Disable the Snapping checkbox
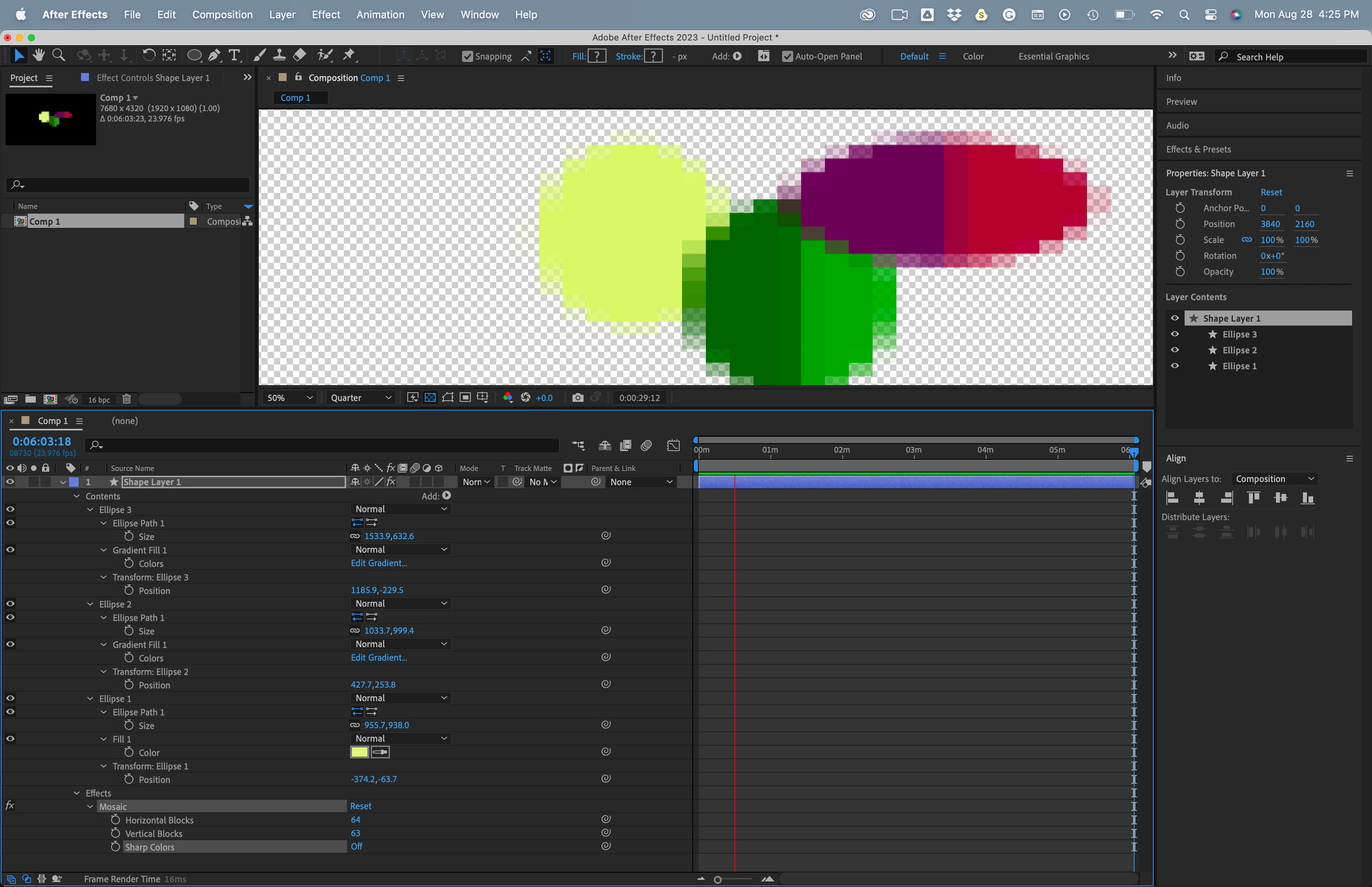The image size is (1372, 887). coord(468,56)
